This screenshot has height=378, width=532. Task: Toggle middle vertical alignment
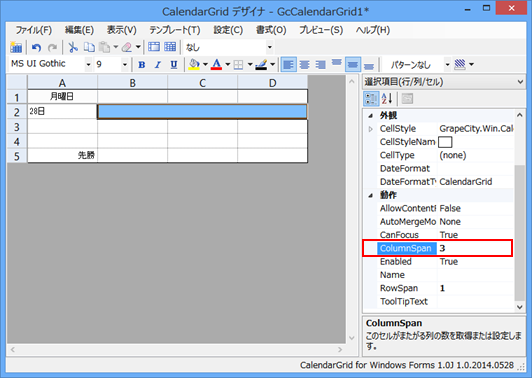pyautogui.click(x=353, y=64)
